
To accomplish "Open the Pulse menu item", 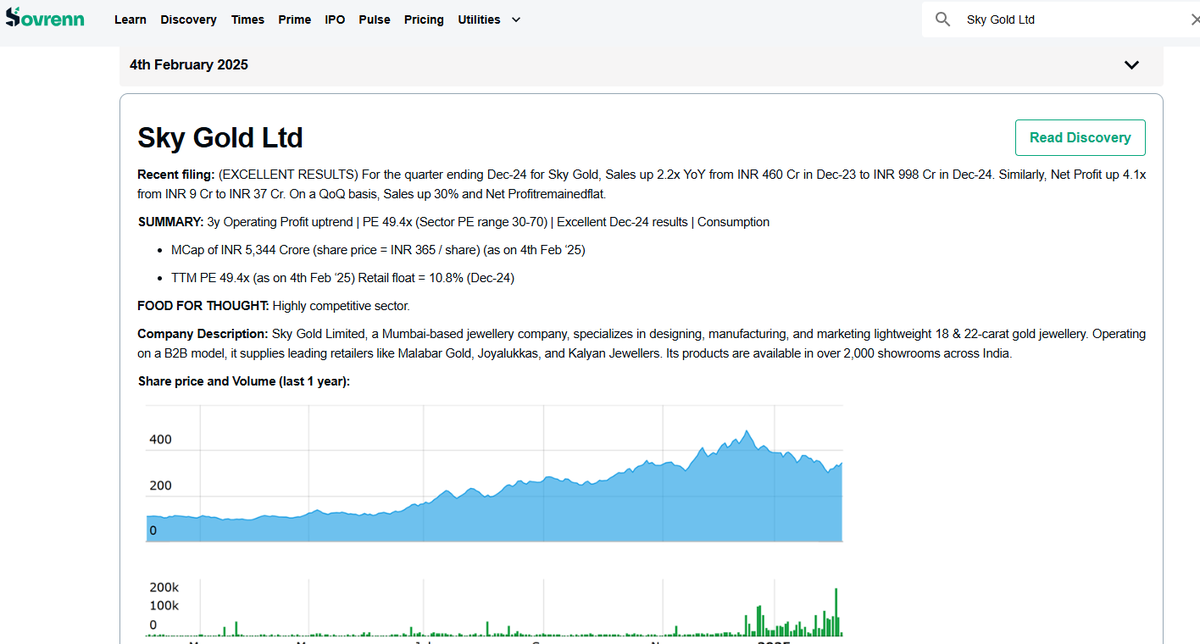I will 375,20.
